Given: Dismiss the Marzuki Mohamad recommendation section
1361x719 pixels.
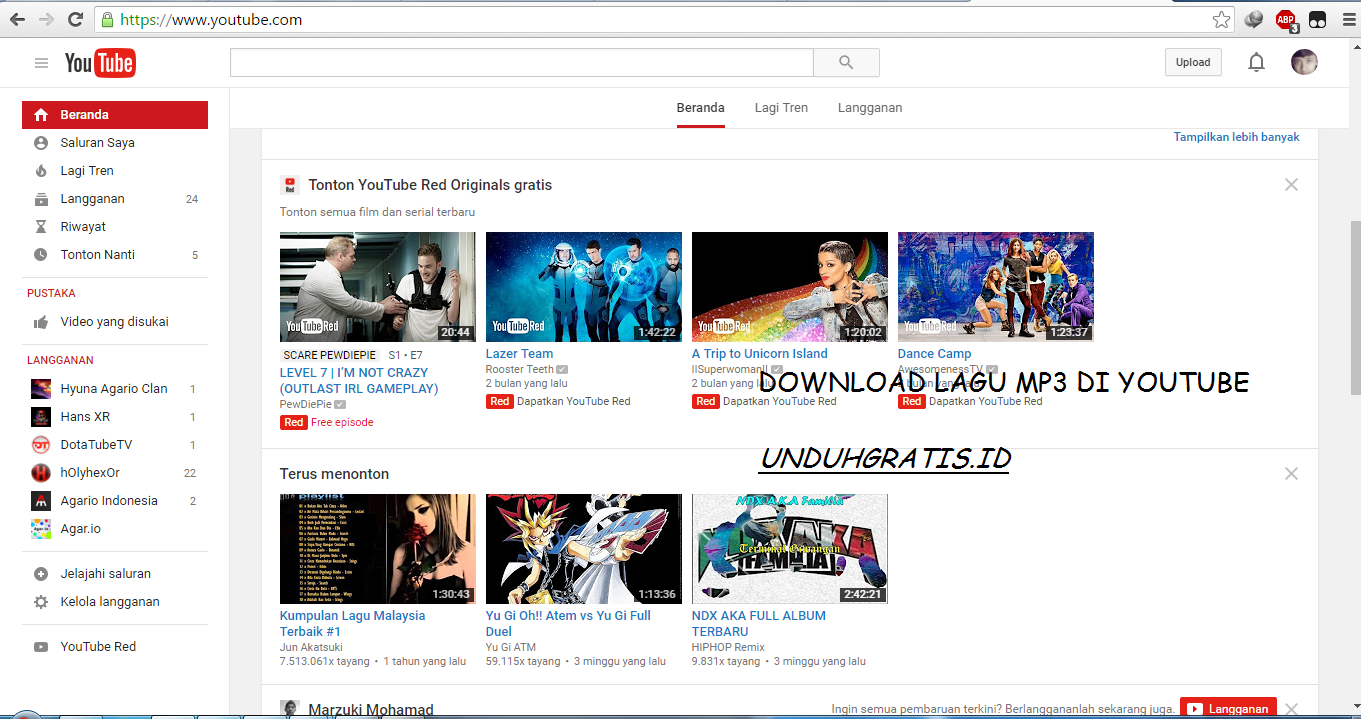Looking at the screenshot, I should 1291,709.
